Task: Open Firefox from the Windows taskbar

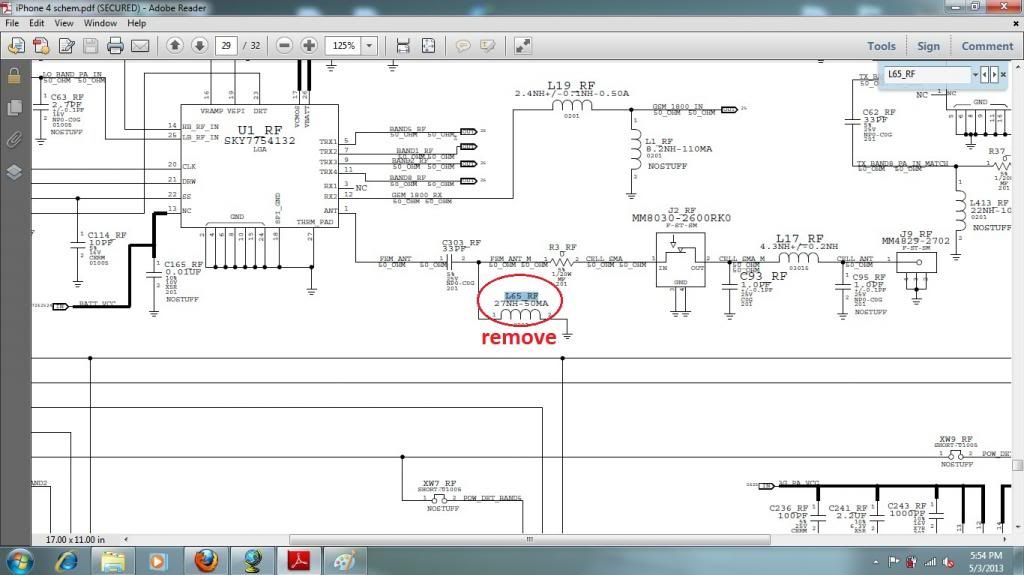Action: (x=207, y=559)
